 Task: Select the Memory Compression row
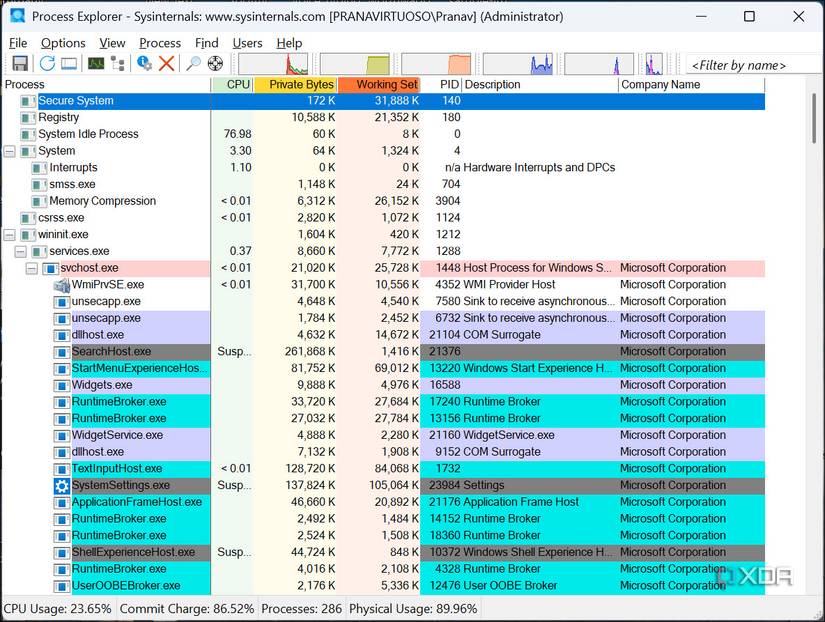click(384, 201)
